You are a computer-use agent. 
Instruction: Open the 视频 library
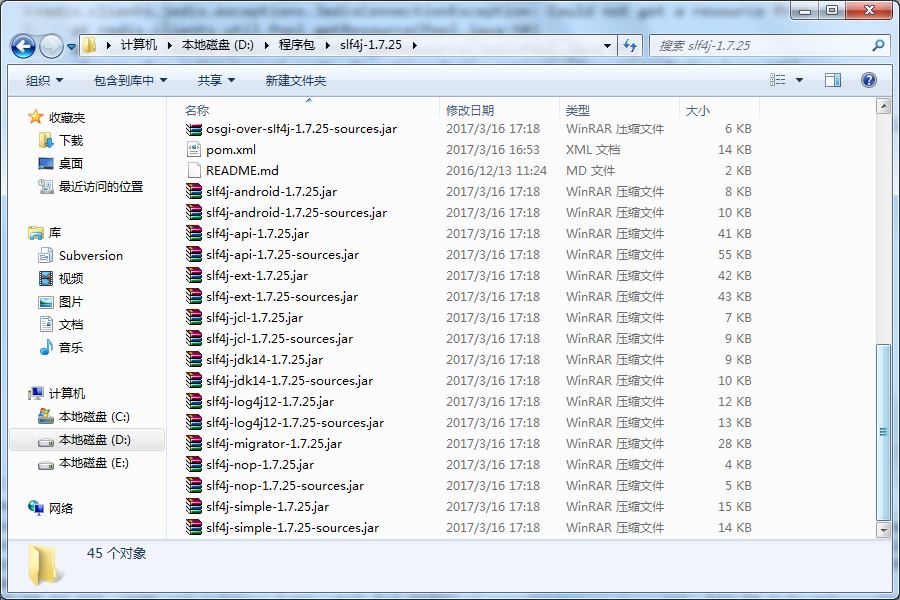(x=71, y=278)
